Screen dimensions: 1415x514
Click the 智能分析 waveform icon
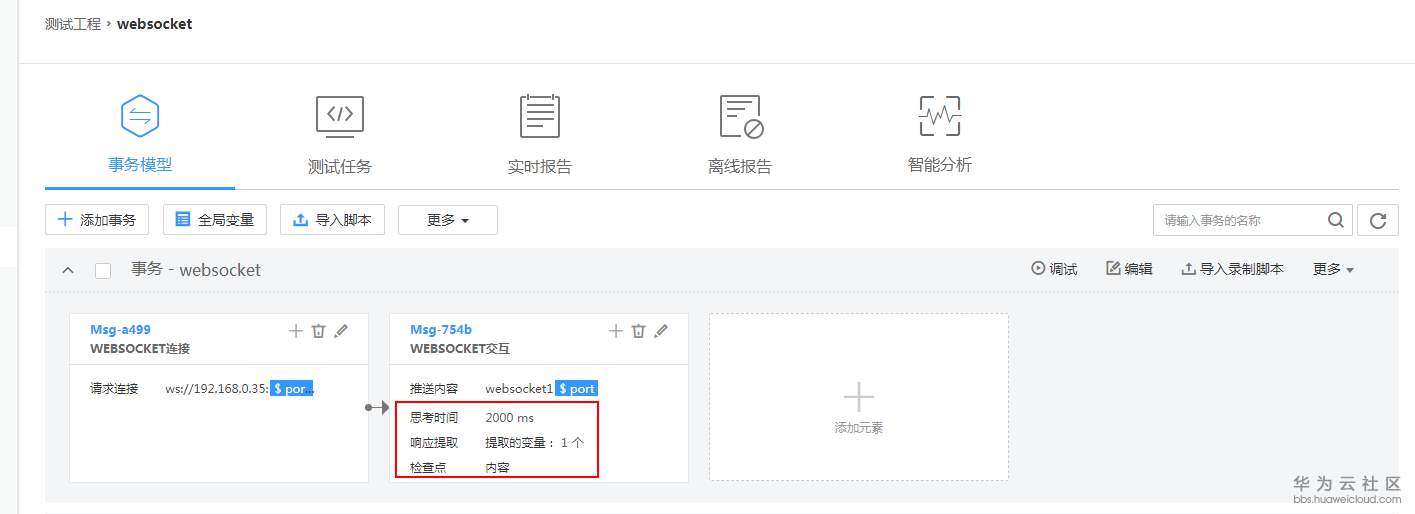(940, 116)
